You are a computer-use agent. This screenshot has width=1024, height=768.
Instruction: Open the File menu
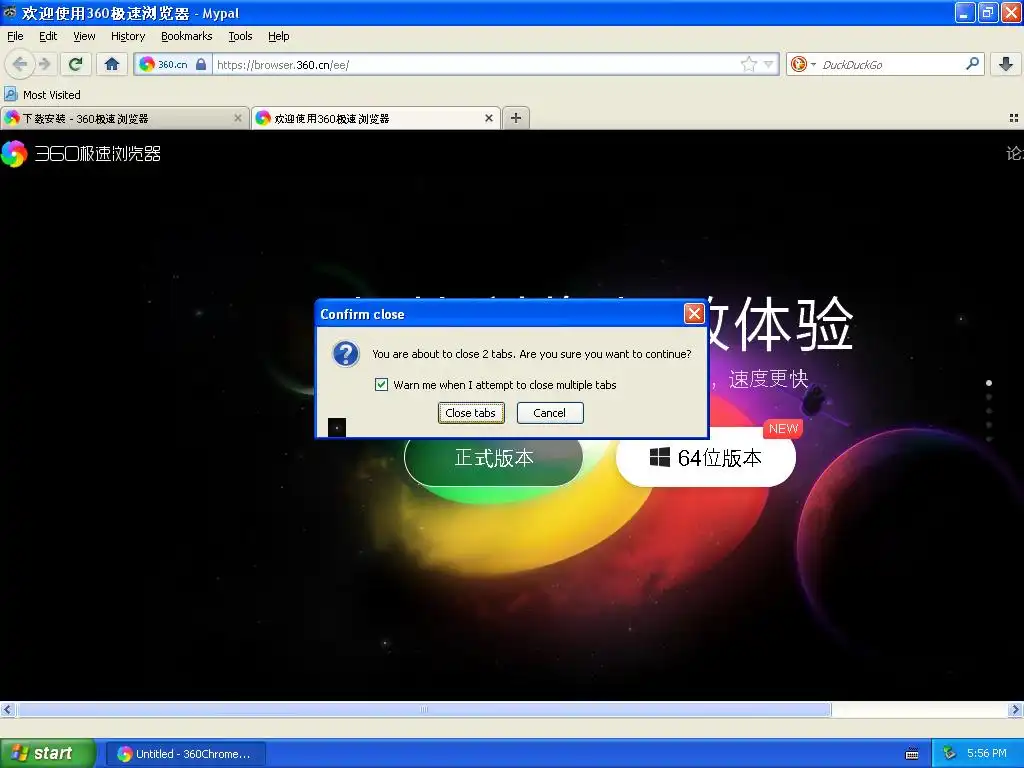15,36
